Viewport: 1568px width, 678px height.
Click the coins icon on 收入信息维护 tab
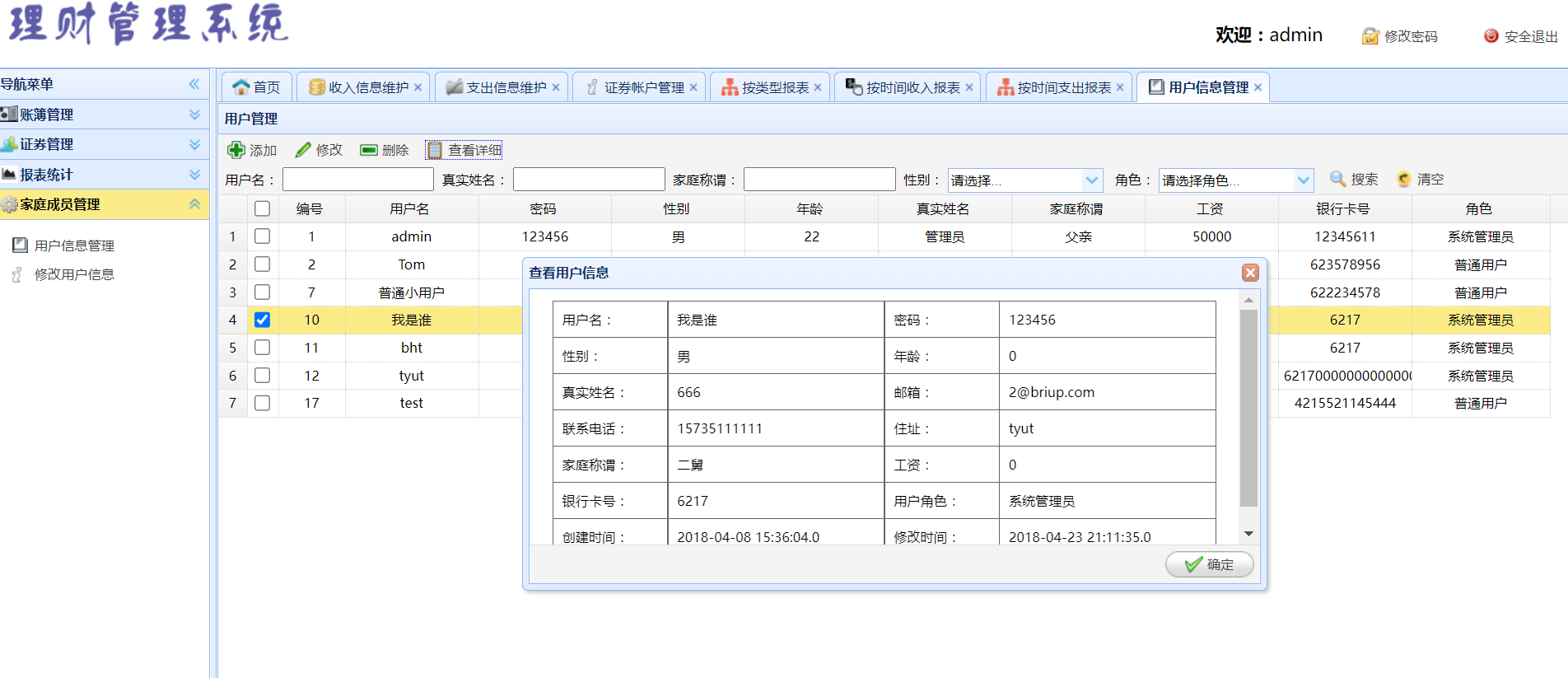[x=317, y=87]
